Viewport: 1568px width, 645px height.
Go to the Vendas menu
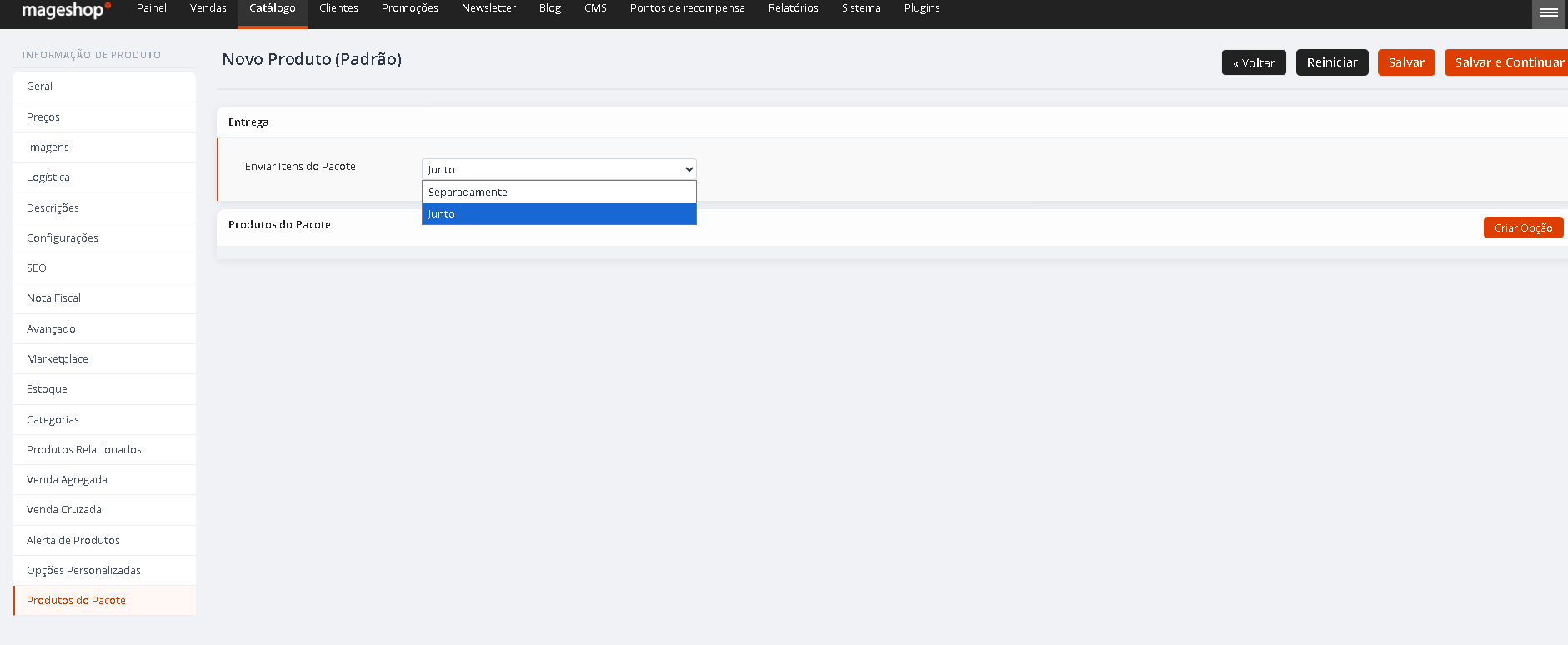click(x=208, y=8)
